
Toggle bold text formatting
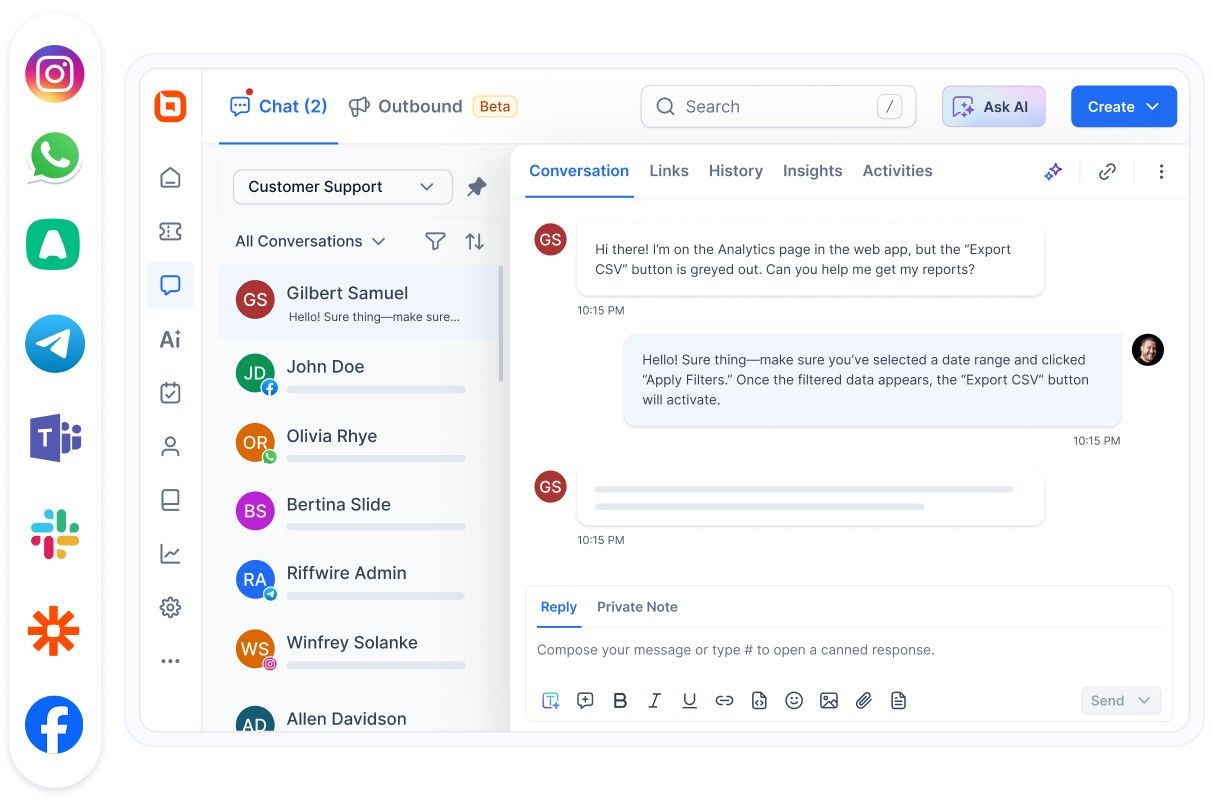pyautogui.click(x=620, y=701)
